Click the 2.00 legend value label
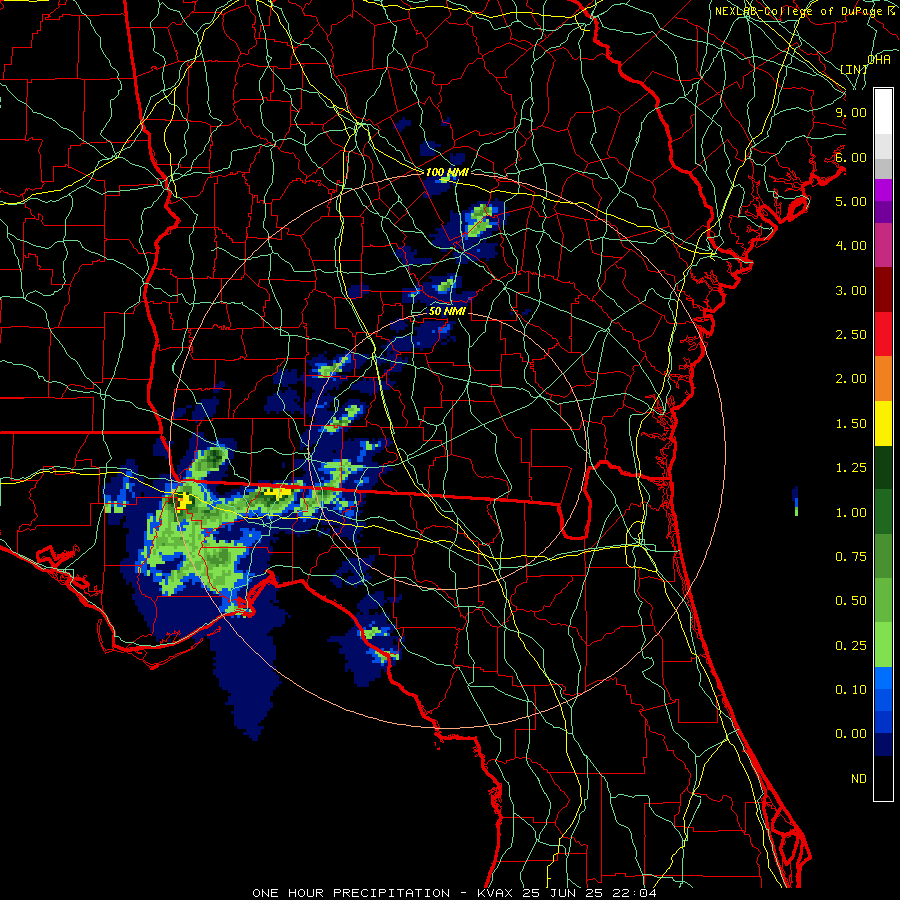900x900 pixels. pos(851,379)
